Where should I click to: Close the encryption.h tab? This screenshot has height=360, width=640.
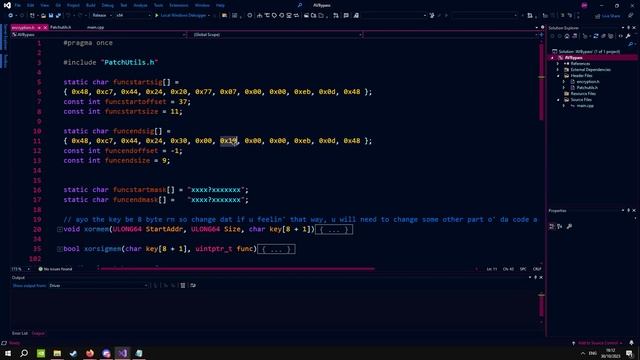(x=45, y=27)
